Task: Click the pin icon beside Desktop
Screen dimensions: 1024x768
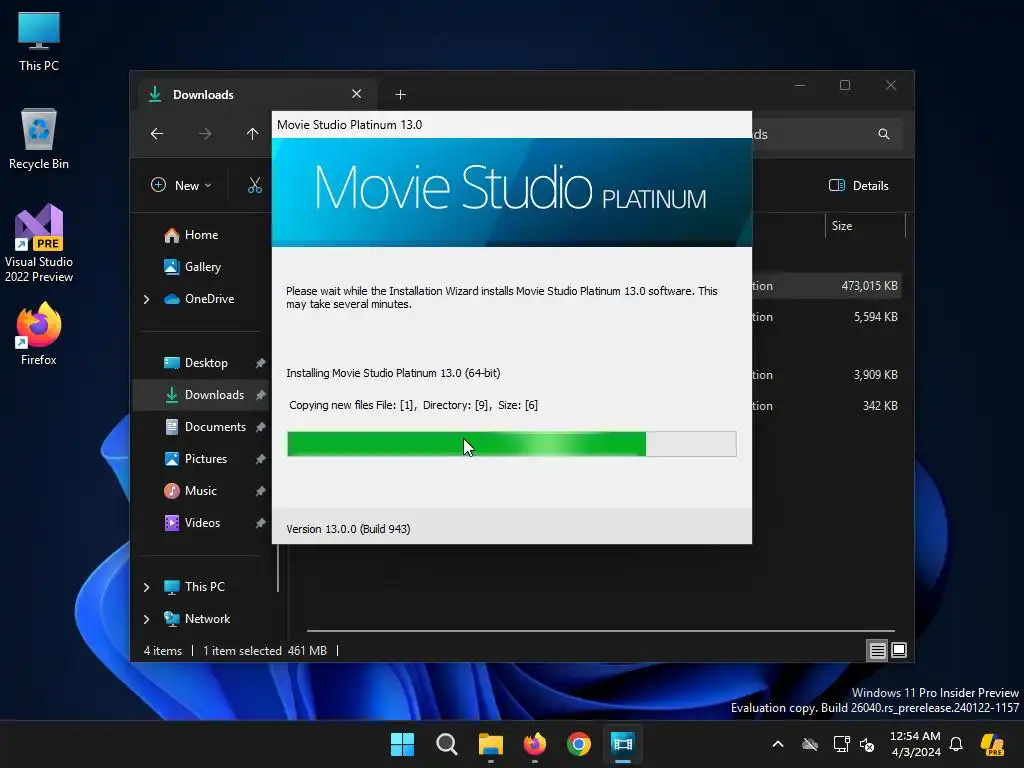Action: tap(261, 363)
